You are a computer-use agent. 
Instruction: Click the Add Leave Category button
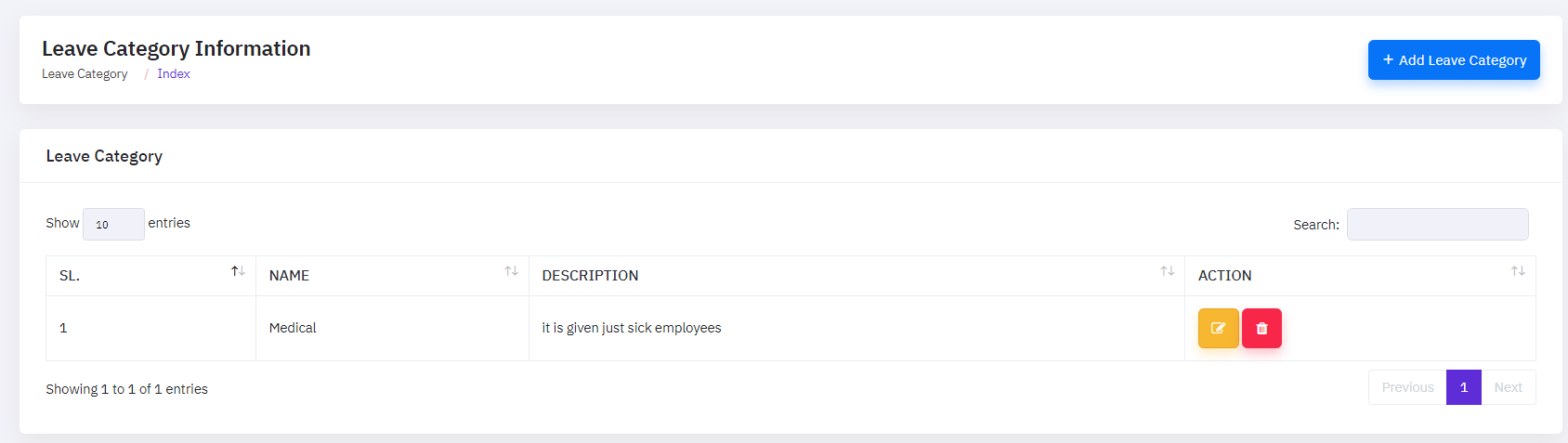[x=1453, y=59]
